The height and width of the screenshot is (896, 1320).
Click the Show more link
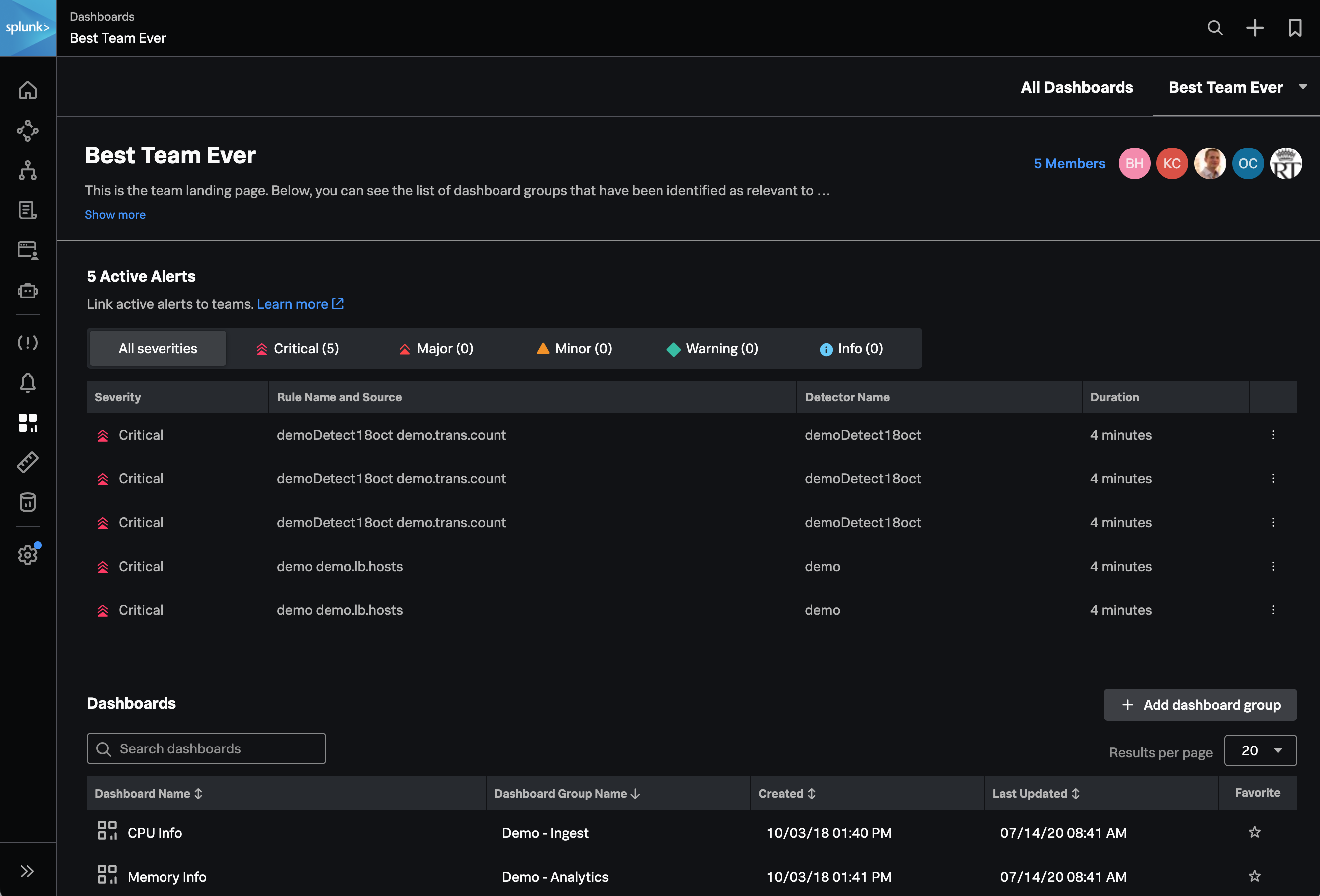point(115,215)
